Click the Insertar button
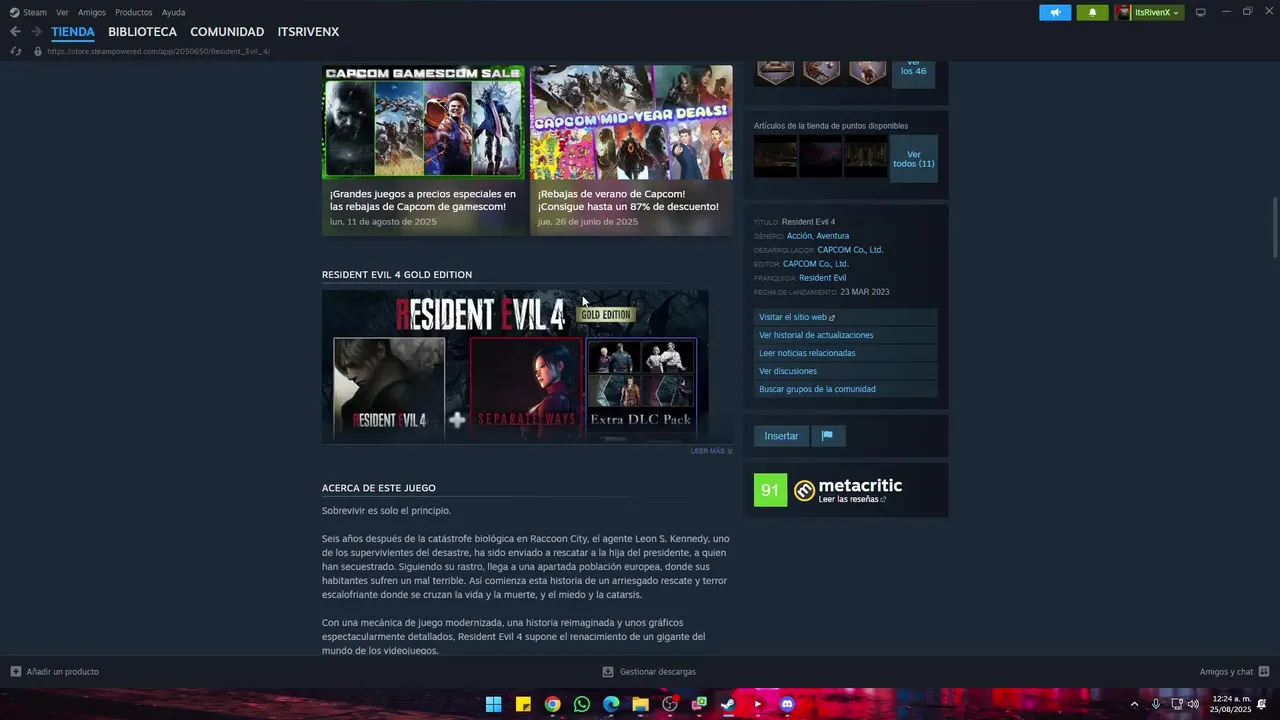Image resolution: width=1280 pixels, height=720 pixels. point(781,436)
